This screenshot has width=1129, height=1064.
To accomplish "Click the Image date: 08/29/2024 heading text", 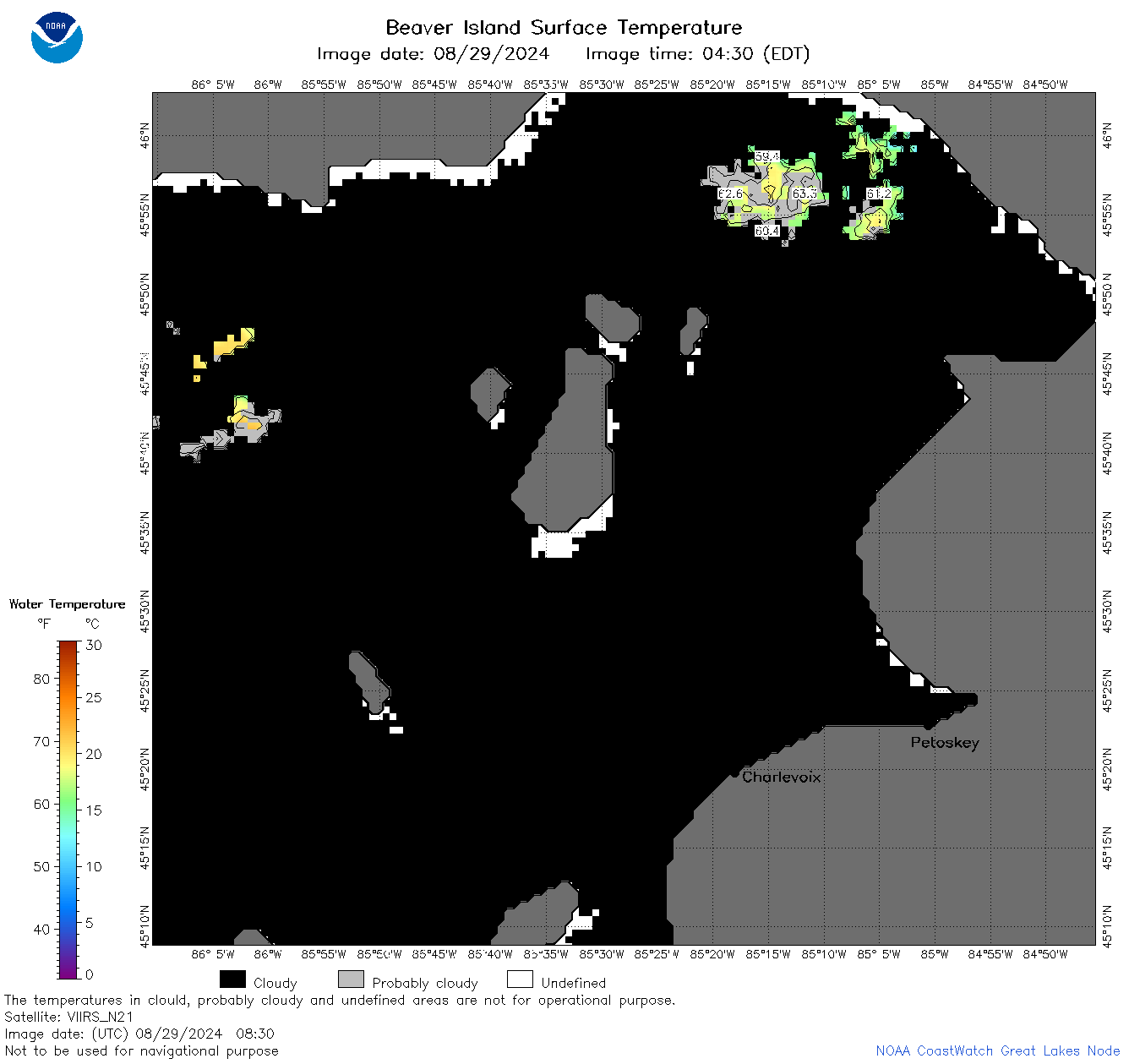I will click(x=433, y=54).
